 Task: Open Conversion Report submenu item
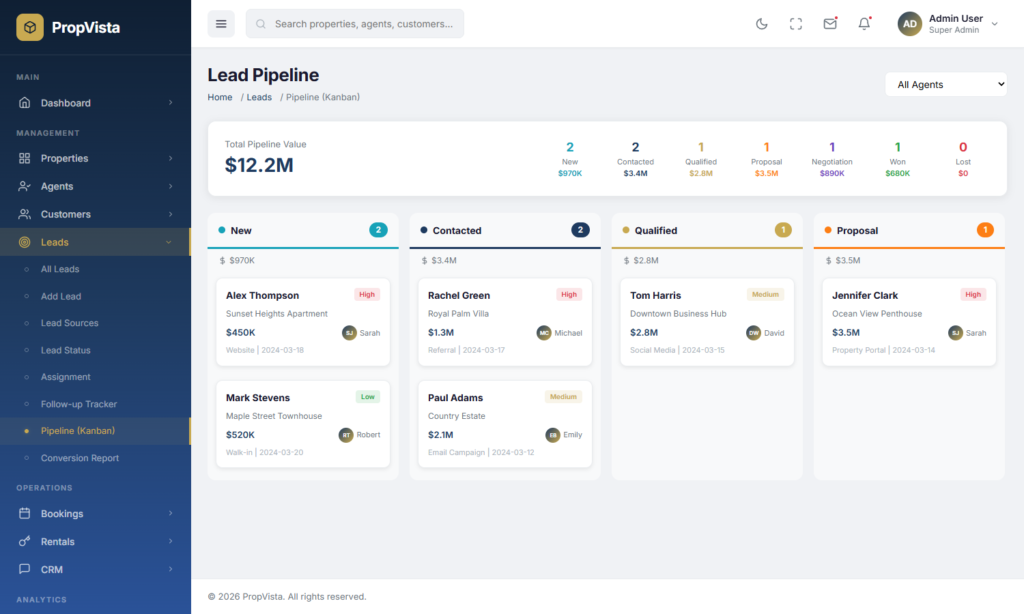click(x=95, y=458)
